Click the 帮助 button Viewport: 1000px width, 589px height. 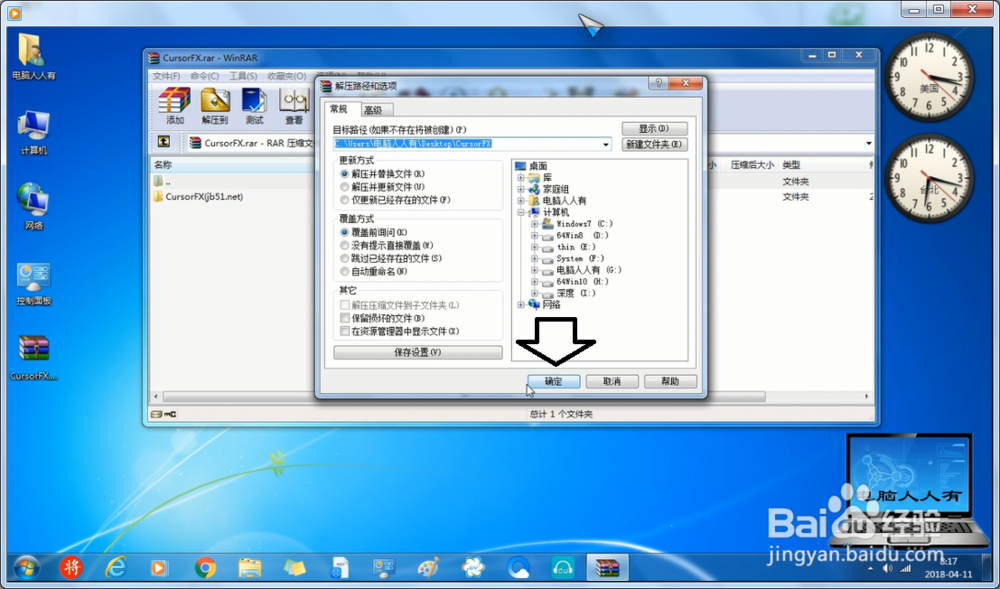tap(670, 381)
